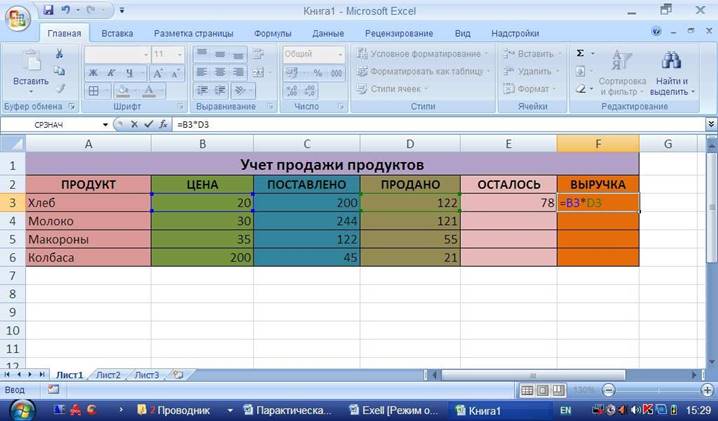Image resolution: width=718 pixels, height=421 pixels.
Task: Click Удалить in Ячейки group
Action: [x=531, y=71]
